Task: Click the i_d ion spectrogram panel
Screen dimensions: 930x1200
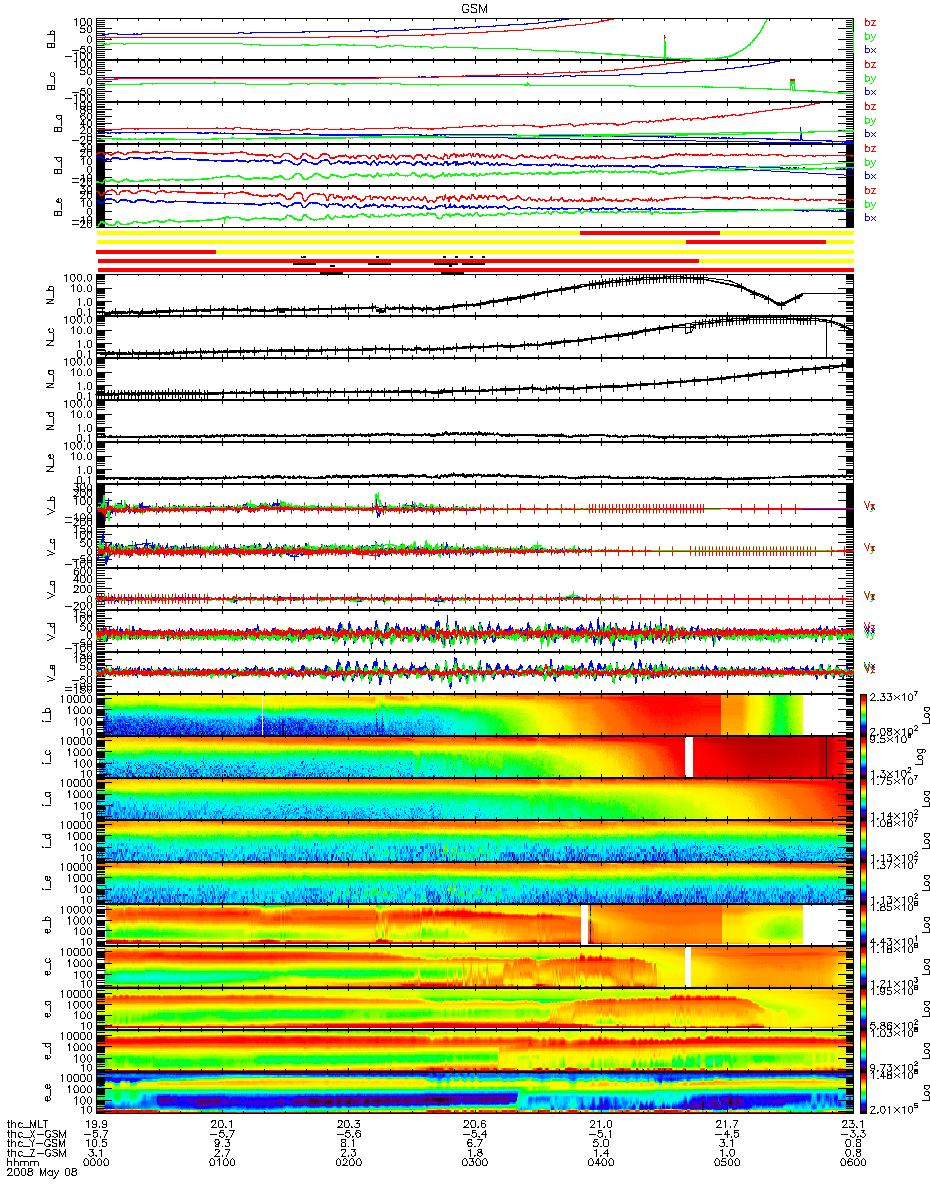Action: [475, 841]
